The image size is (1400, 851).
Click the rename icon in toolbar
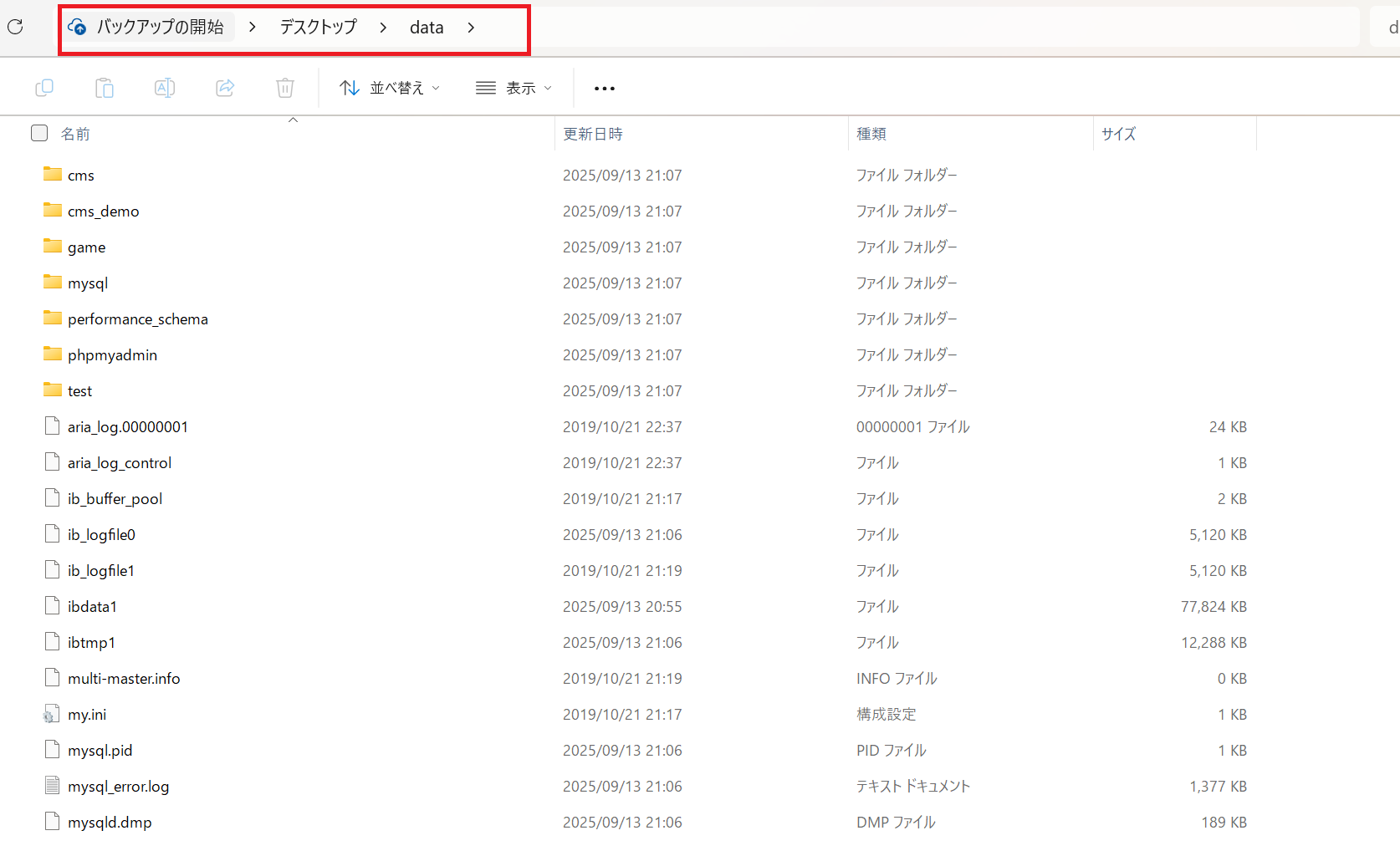click(165, 88)
